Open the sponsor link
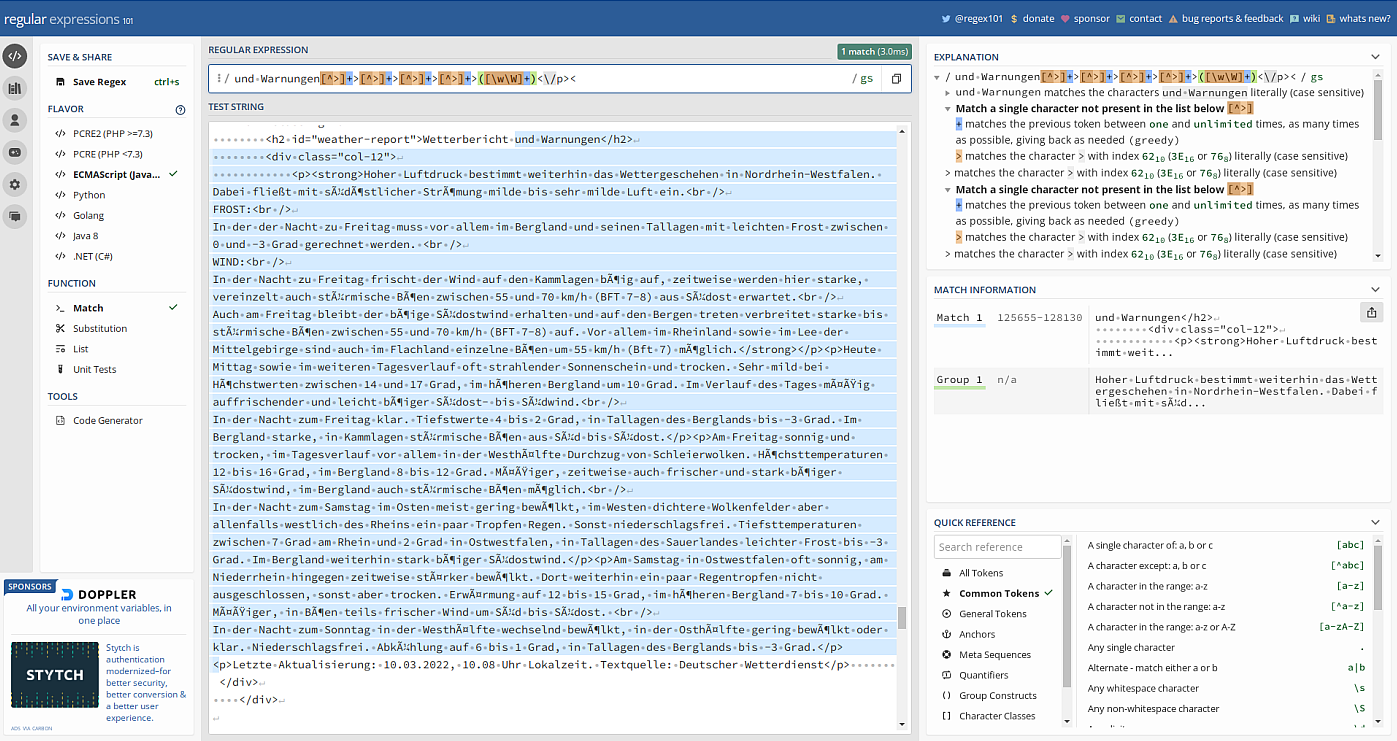 (1085, 18)
